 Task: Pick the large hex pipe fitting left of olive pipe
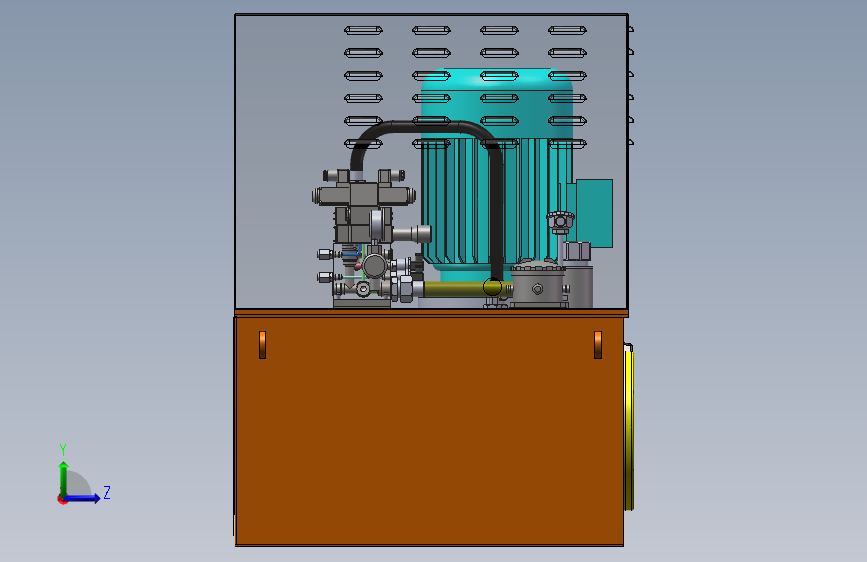click(405, 289)
